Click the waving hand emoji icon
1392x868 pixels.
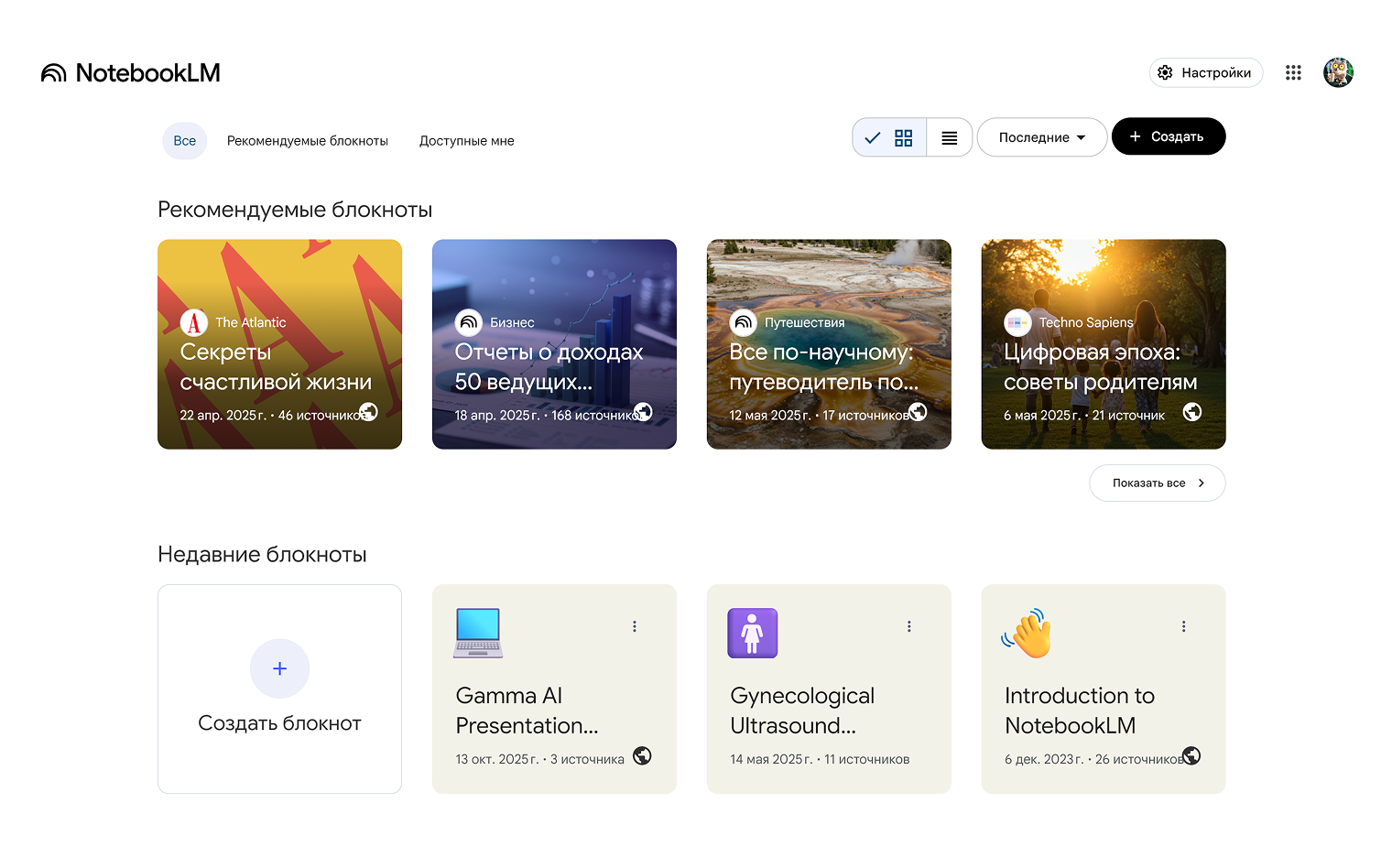pyautogui.click(x=1028, y=633)
